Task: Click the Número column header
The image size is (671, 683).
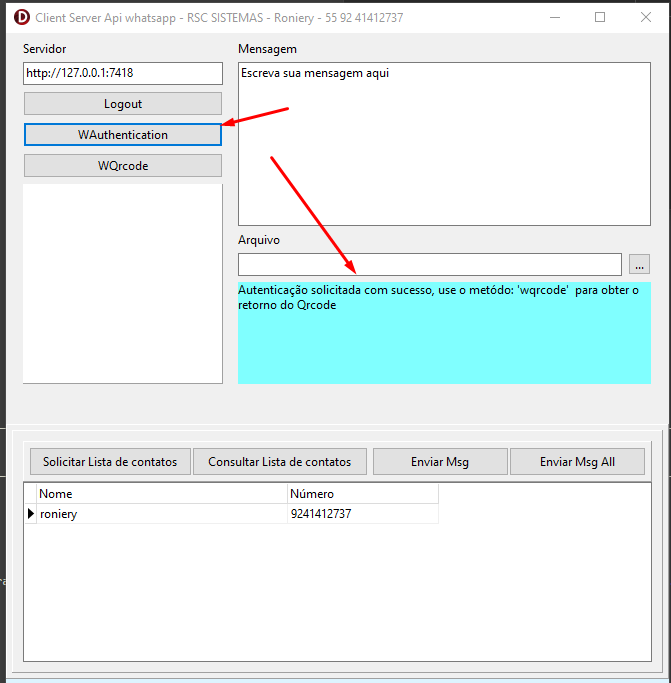Action: point(360,494)
